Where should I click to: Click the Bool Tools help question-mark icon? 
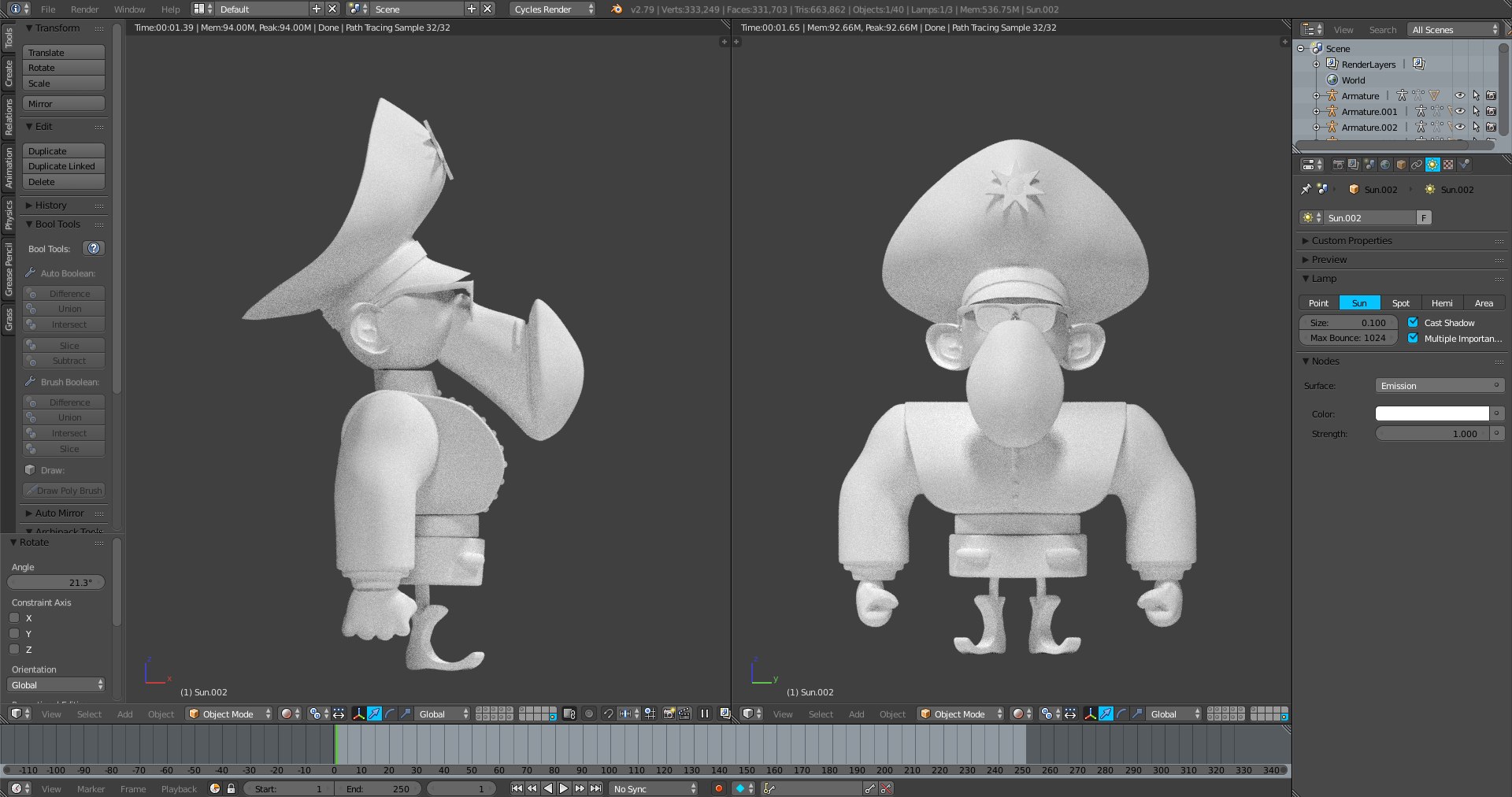94,248
